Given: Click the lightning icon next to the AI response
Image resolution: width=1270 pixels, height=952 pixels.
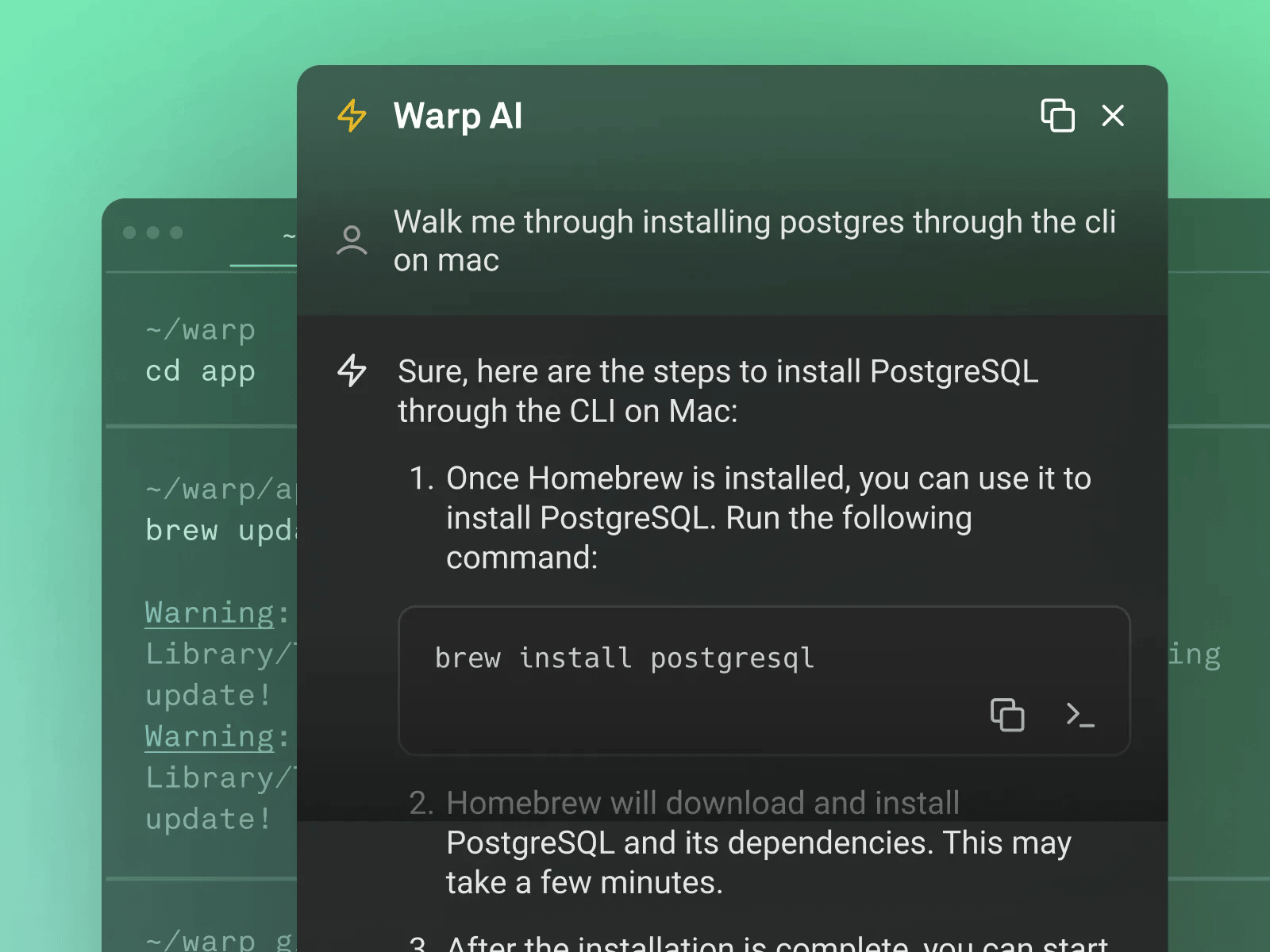Looking at the screenshot, I should tap(352, 371).
